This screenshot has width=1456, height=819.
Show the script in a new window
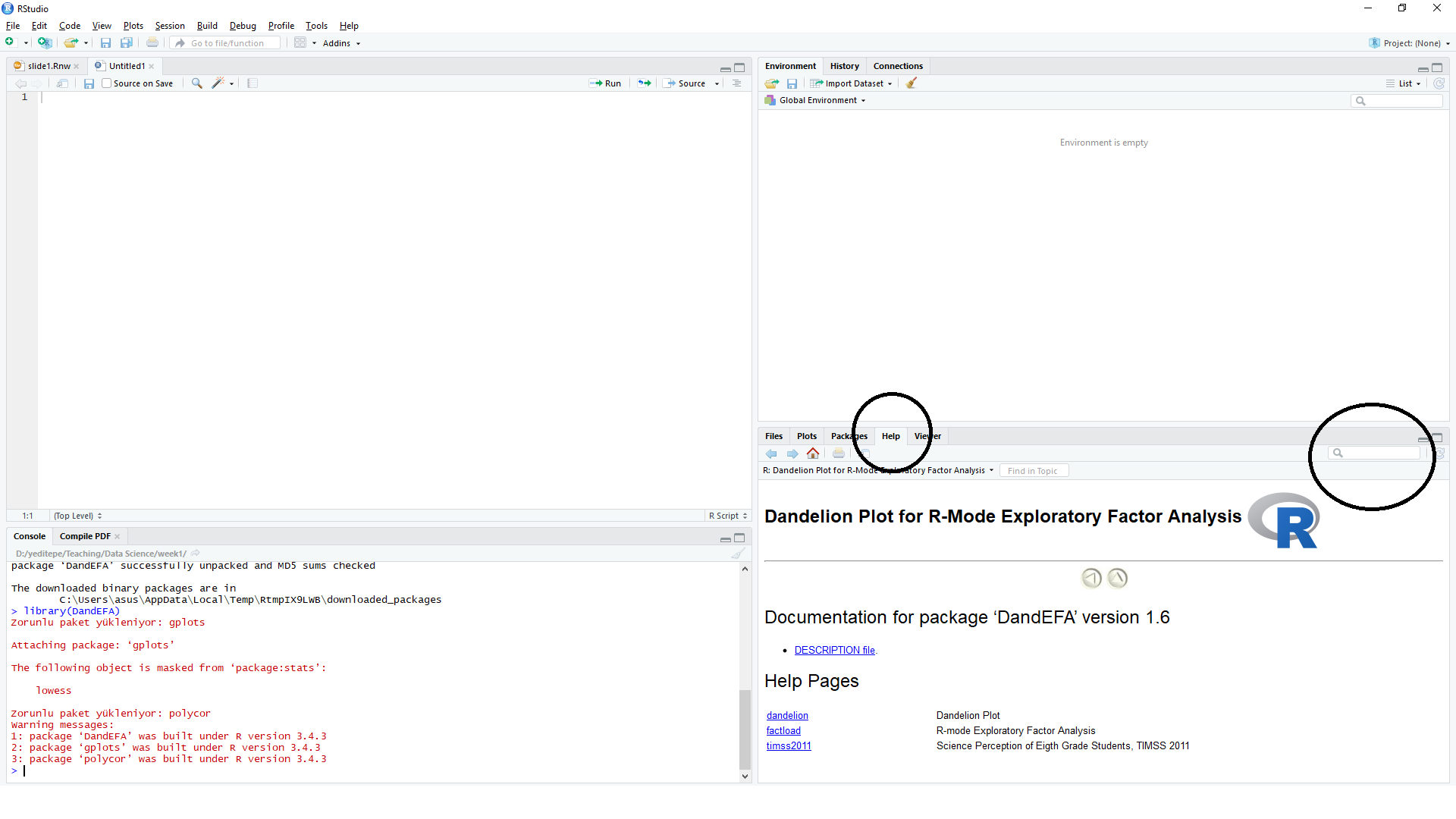coord(62,83)
